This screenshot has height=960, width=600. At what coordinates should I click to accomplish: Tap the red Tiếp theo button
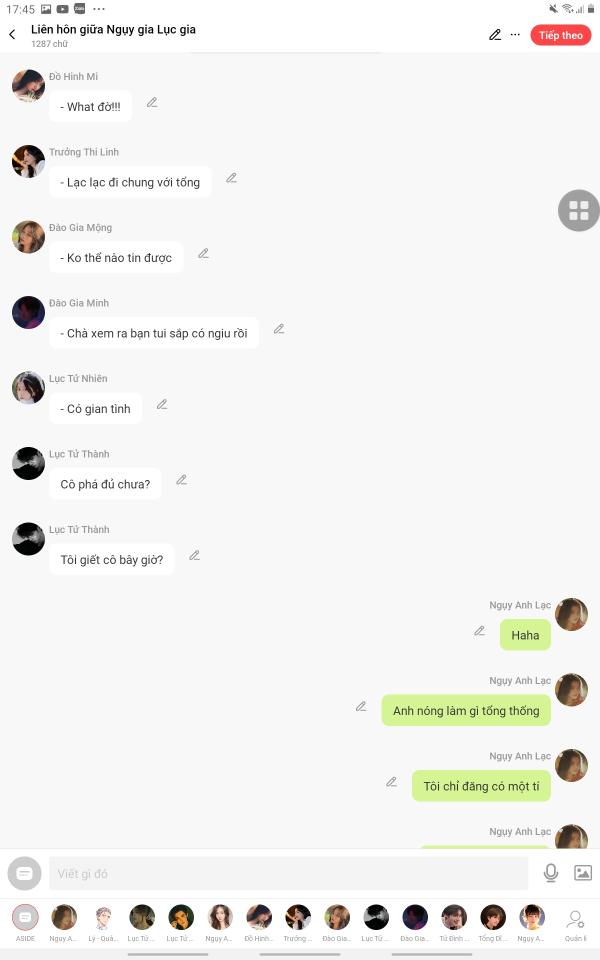click(561, 35)
